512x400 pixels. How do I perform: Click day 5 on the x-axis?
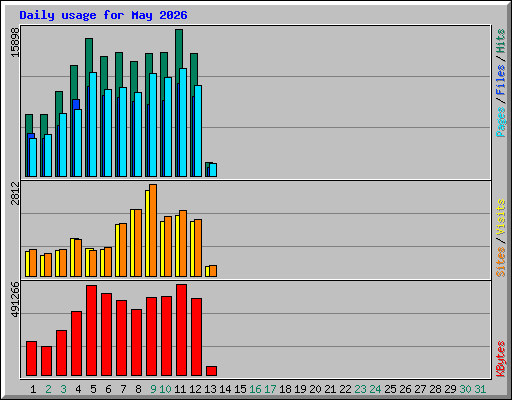coord(93,389)
